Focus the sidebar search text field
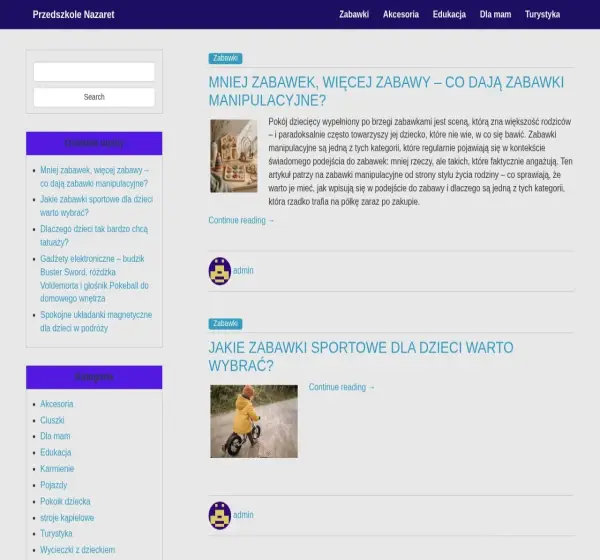This screenshot has height=560, width=600. pyautogui.click(x=94, y=72)
